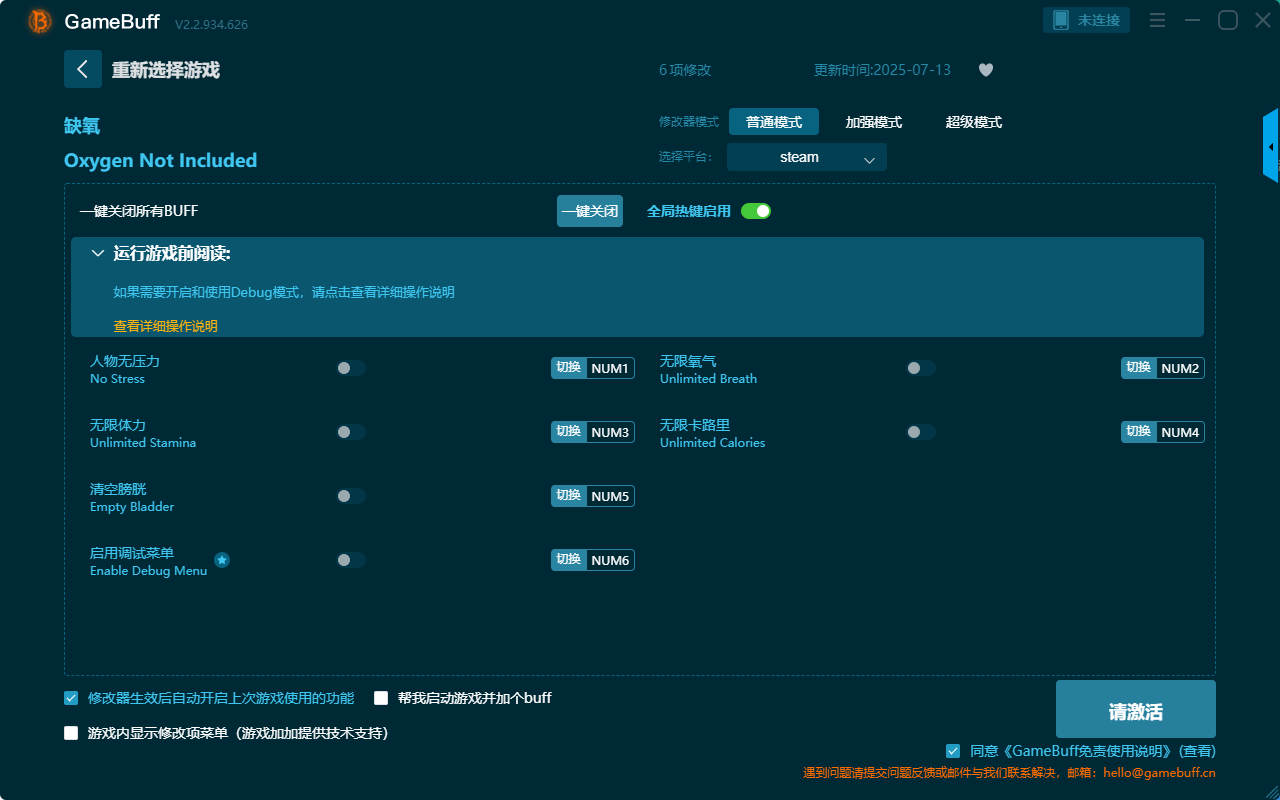Viewport: 1280px width, 800px height.
Task: Check 帮我启动游戏并加个buff option
Action: point(381,697)
